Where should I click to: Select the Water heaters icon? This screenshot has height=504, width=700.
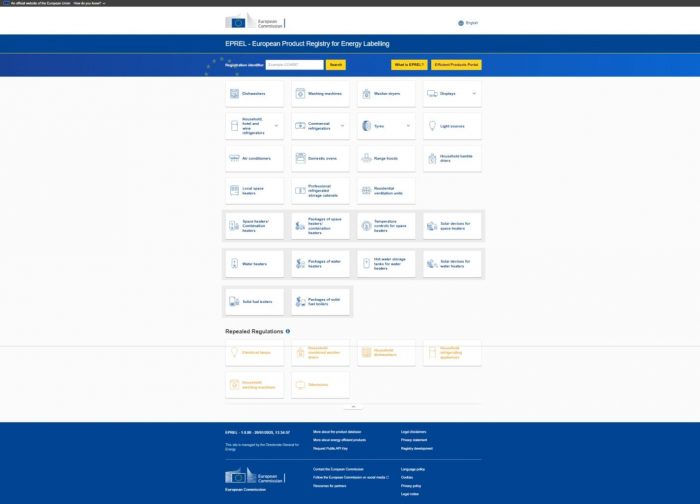[234, 263]
